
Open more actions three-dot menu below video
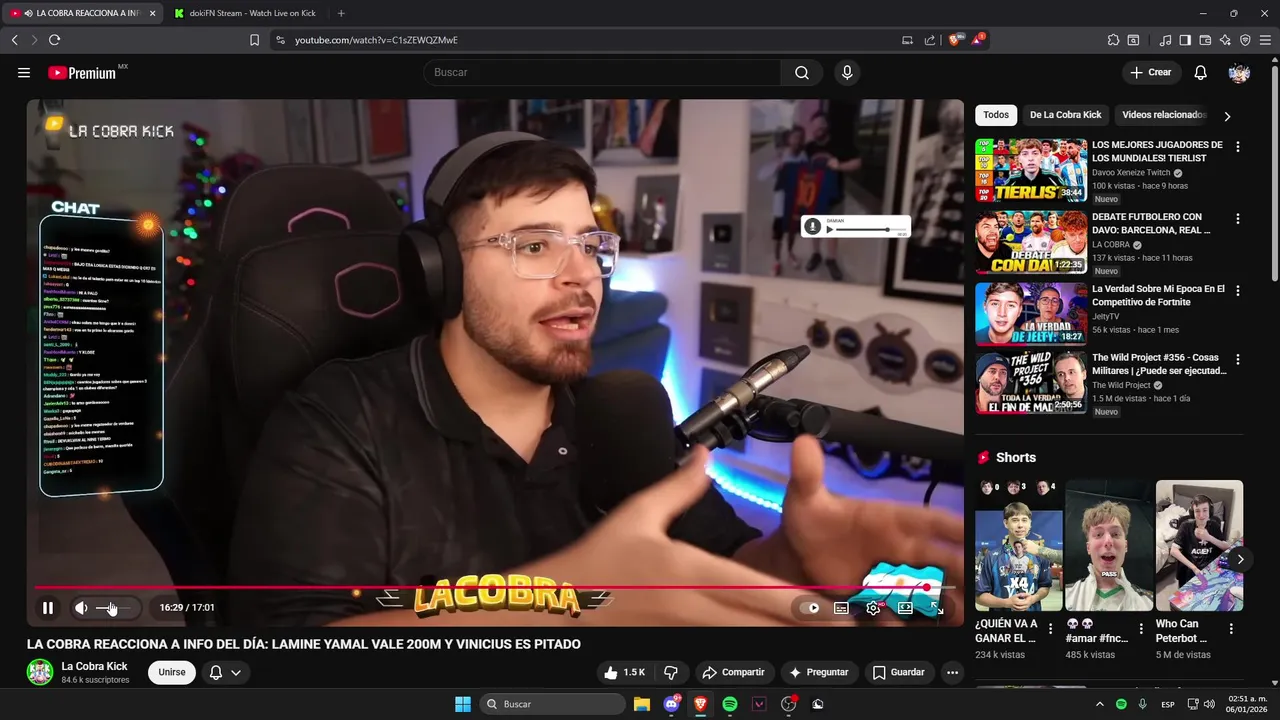952,672
